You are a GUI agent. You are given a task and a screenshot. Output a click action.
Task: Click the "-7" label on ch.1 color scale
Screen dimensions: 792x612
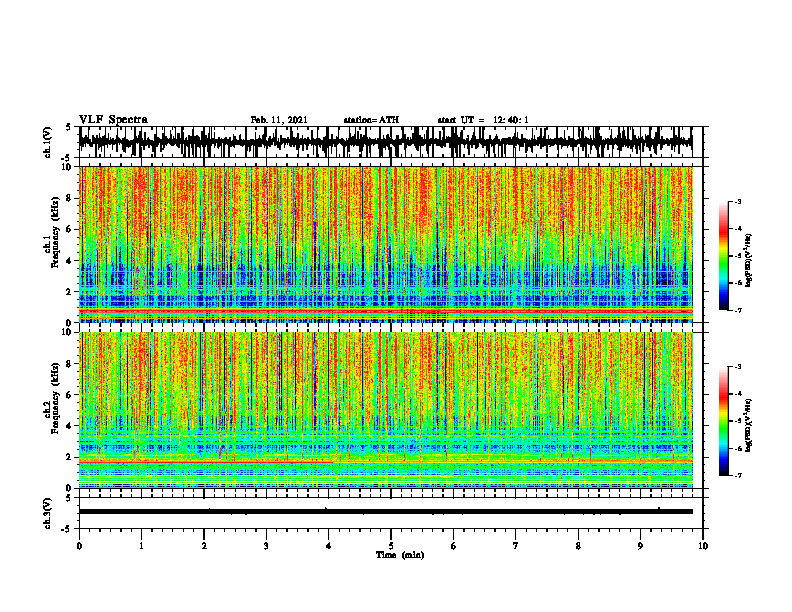pos(738,310)
